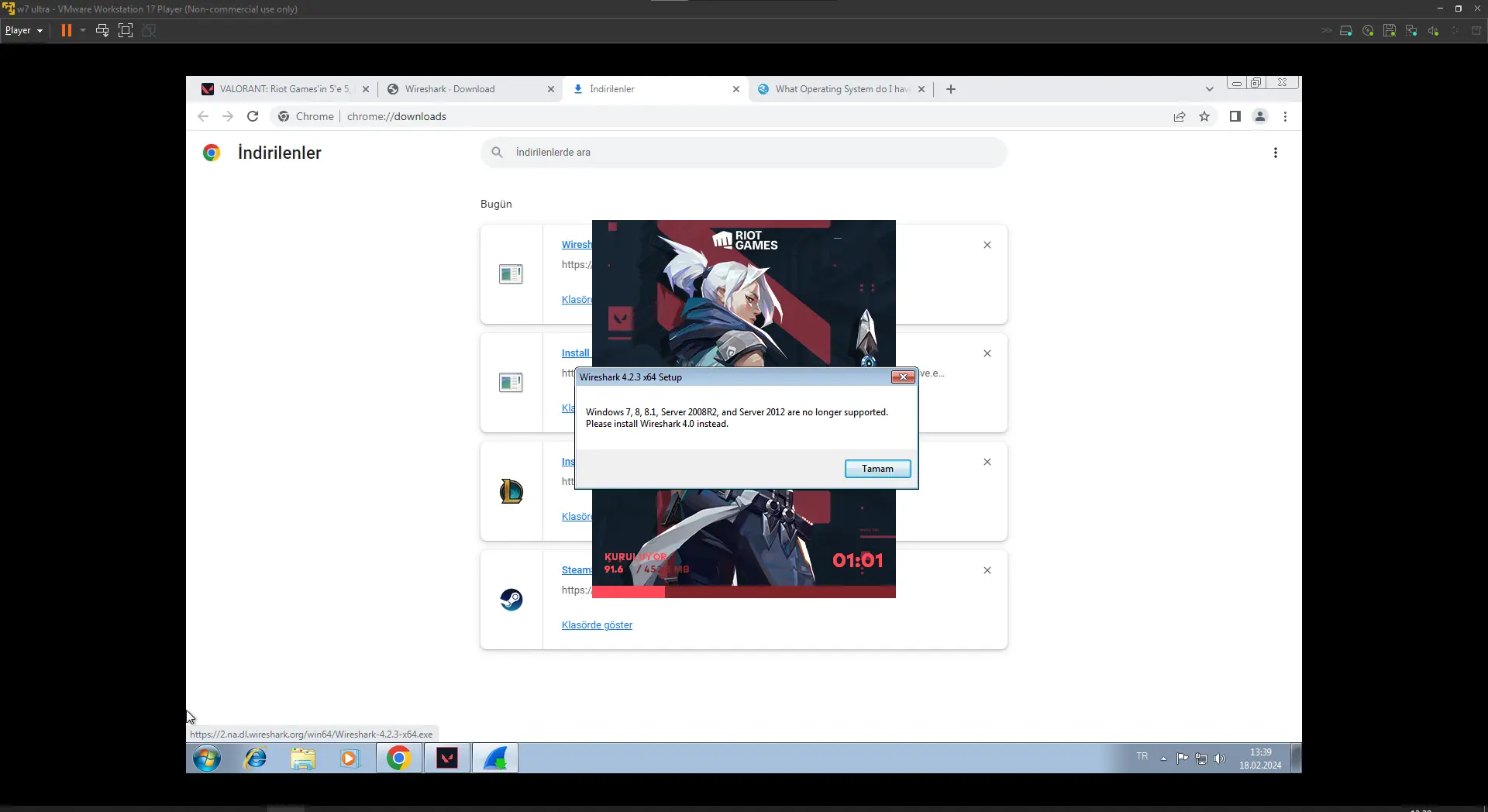Switch to the Wireshark Download tab
Image resolution: width=1488 pixels, height=812 pixels.
(462, 89)
